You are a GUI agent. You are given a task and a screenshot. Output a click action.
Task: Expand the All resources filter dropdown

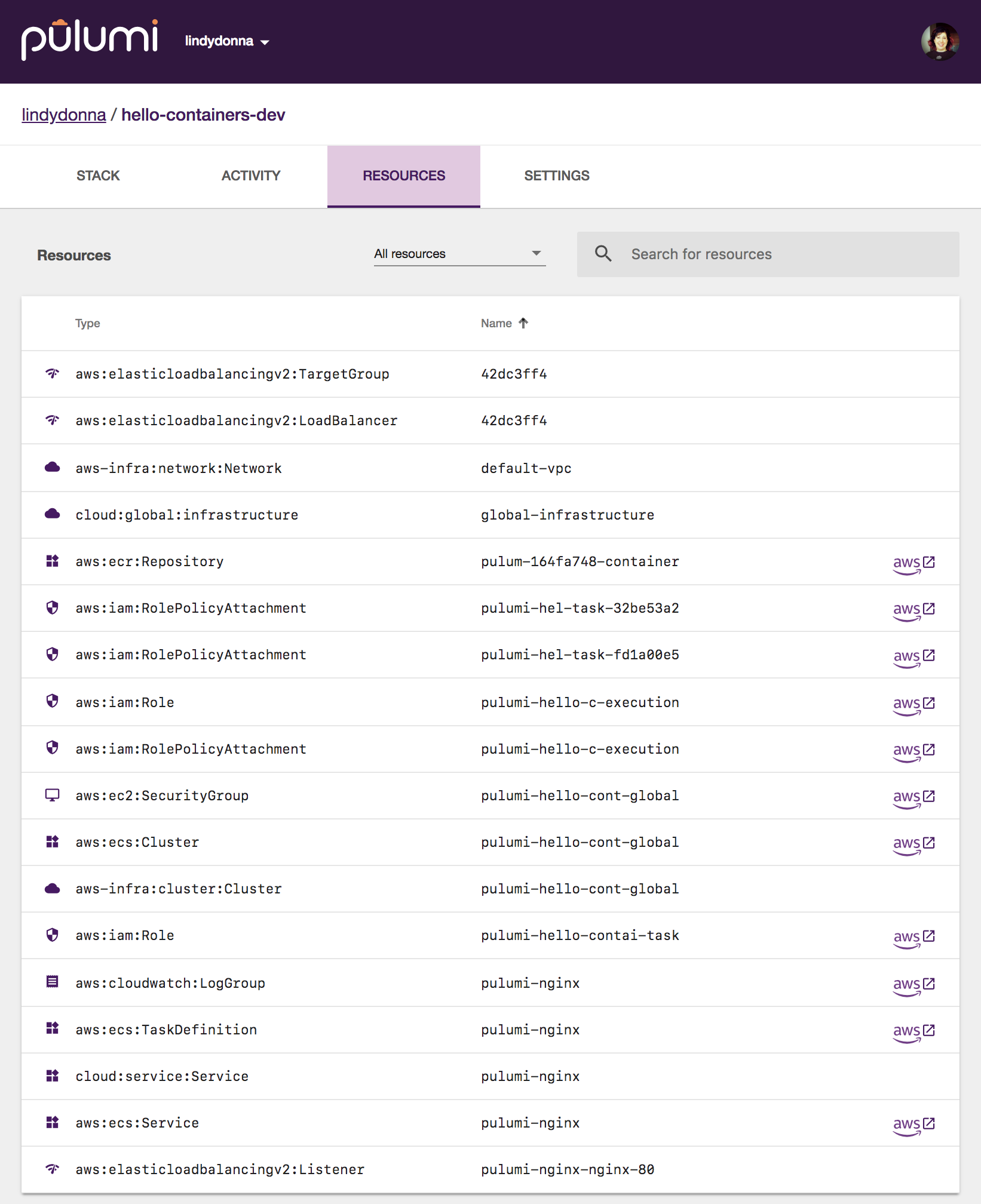pos(459,254)
